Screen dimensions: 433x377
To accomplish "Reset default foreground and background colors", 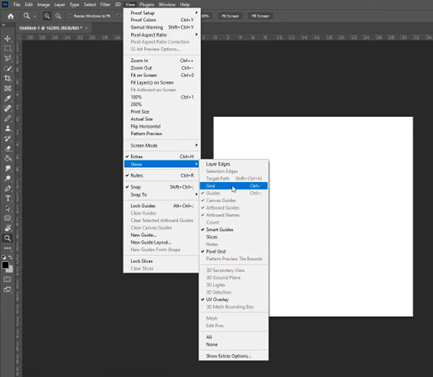I will pos(4,257).
